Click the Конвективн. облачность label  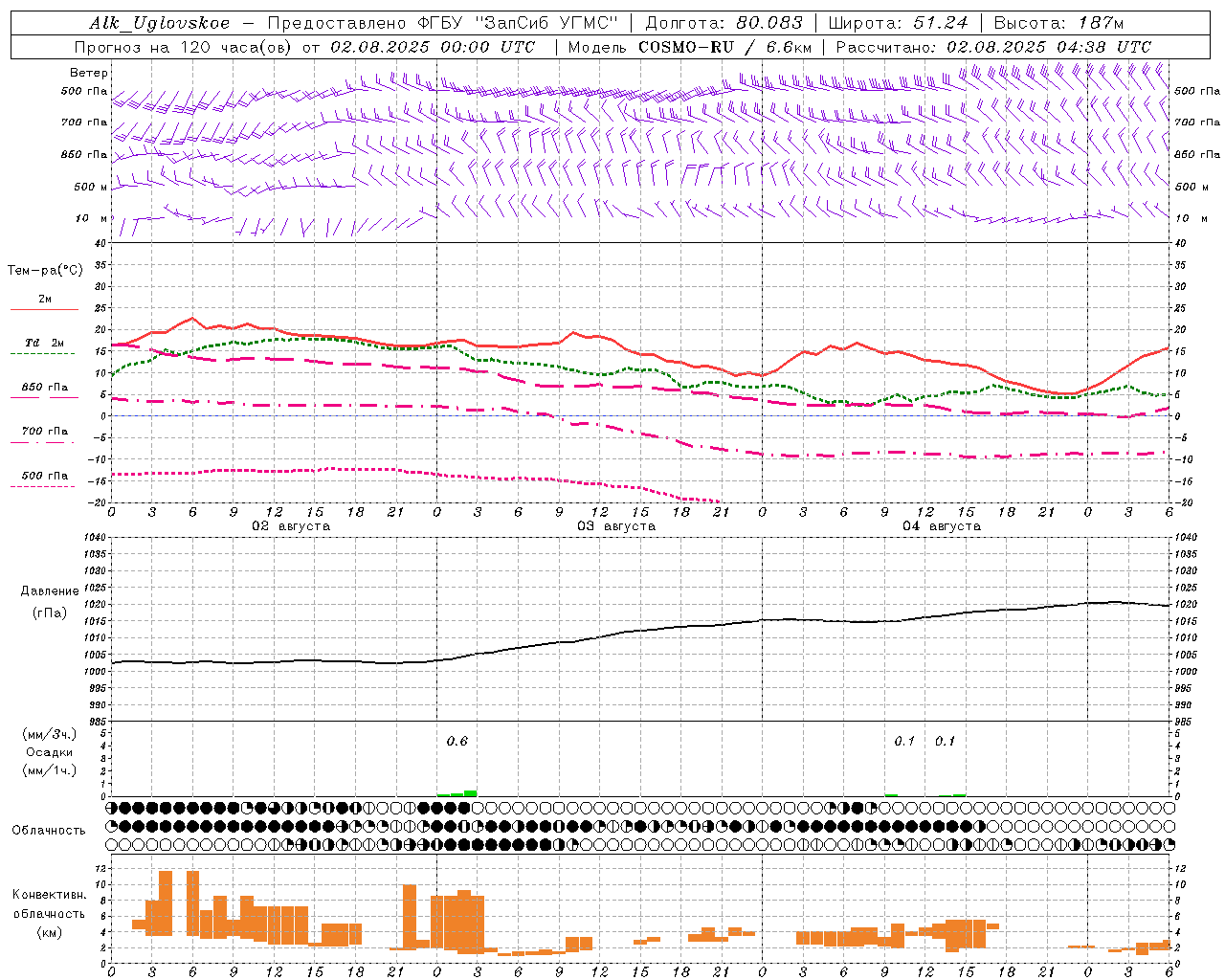pyautogui.click(x=49, y=904)
